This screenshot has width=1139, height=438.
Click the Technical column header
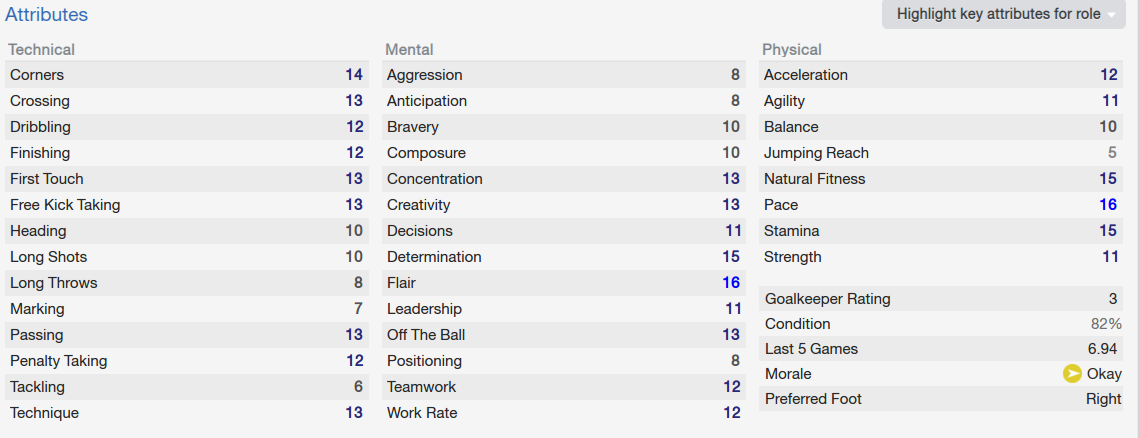point(41,49)
